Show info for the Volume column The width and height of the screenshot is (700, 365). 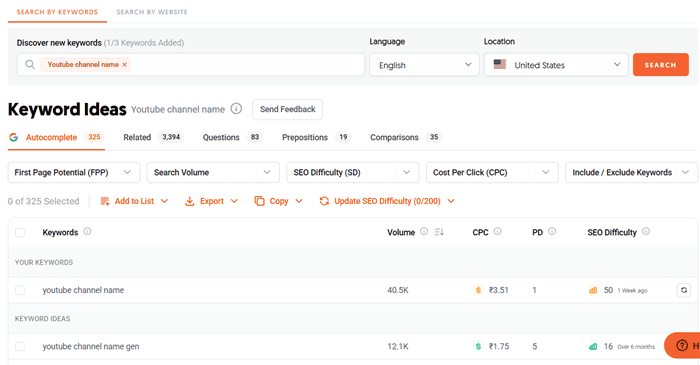[424, 231]
